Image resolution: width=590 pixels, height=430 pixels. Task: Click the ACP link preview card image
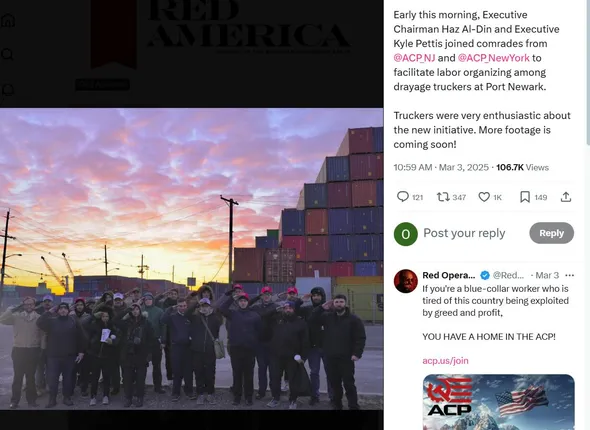click(499, 402)
